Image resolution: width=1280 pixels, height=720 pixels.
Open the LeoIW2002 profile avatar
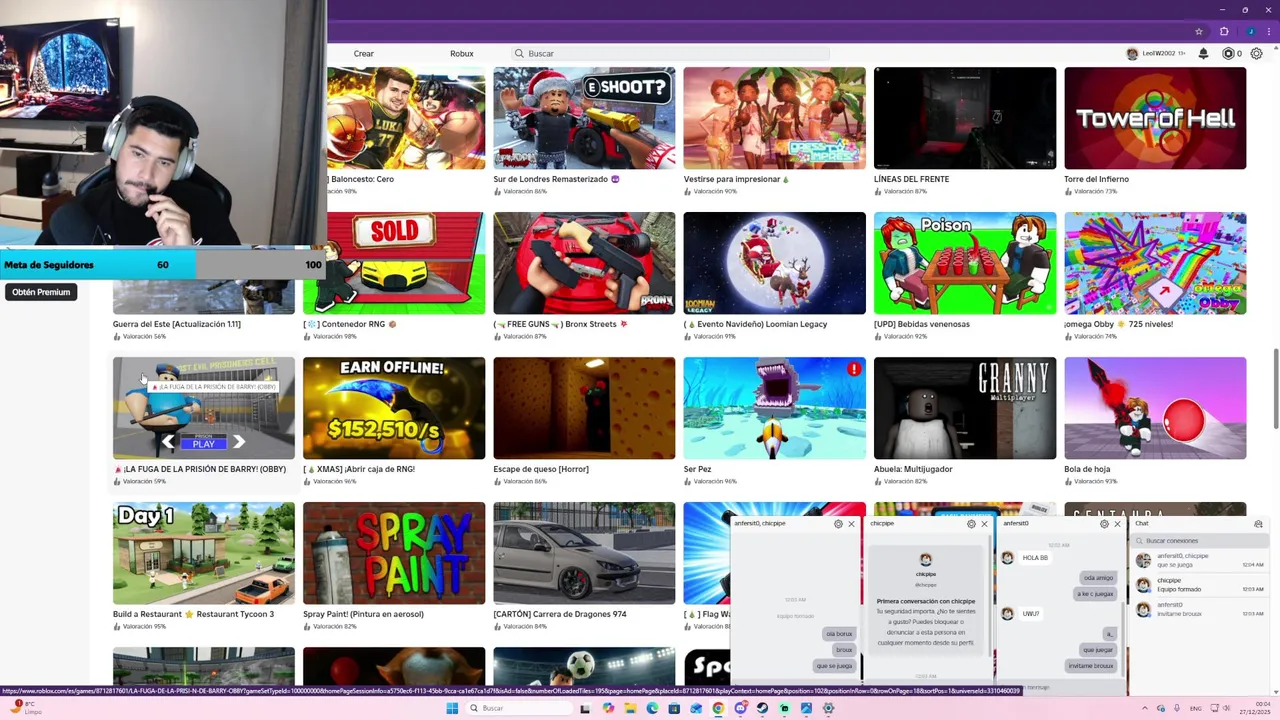1132,54
